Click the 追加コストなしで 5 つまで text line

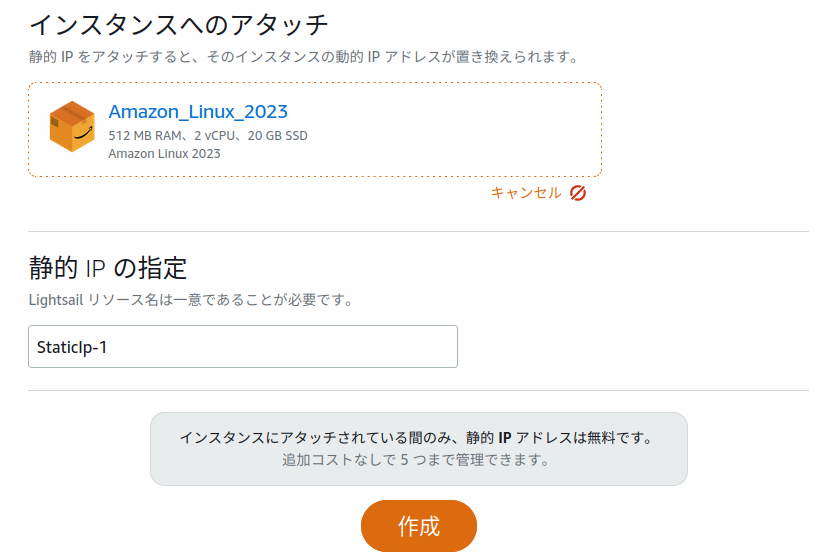pyautogui.click(x=416, y=461)
